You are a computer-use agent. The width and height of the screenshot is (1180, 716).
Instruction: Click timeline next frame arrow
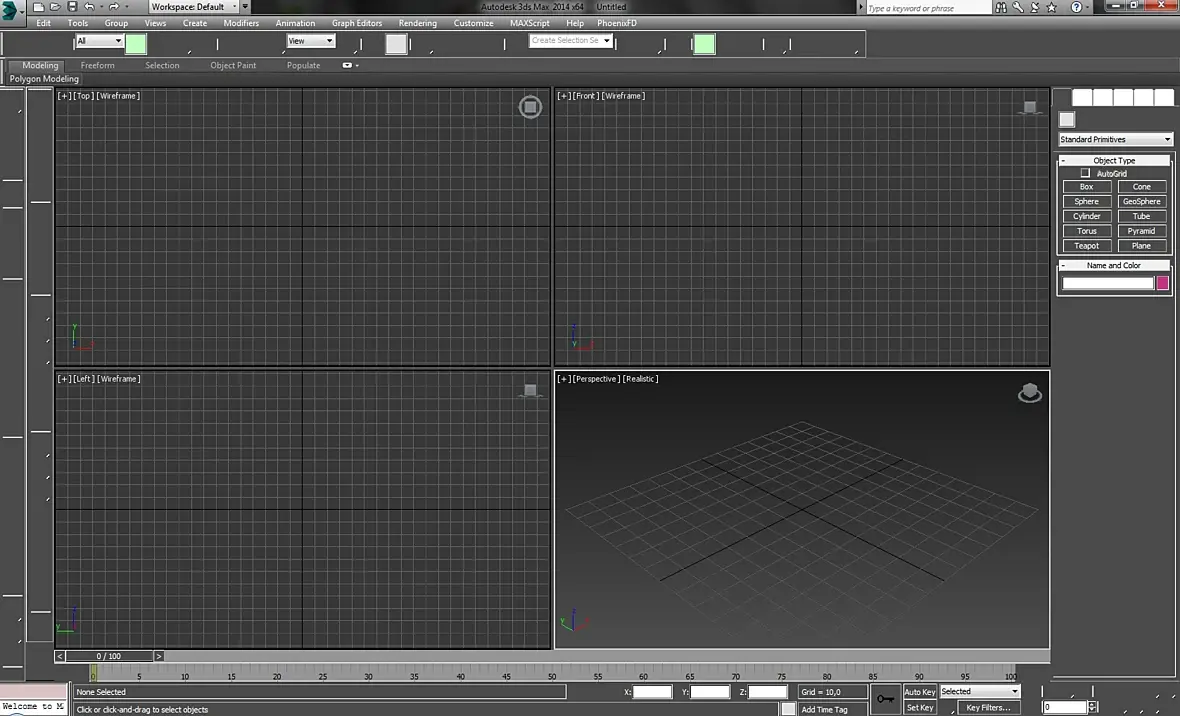(x=158, y=657)
